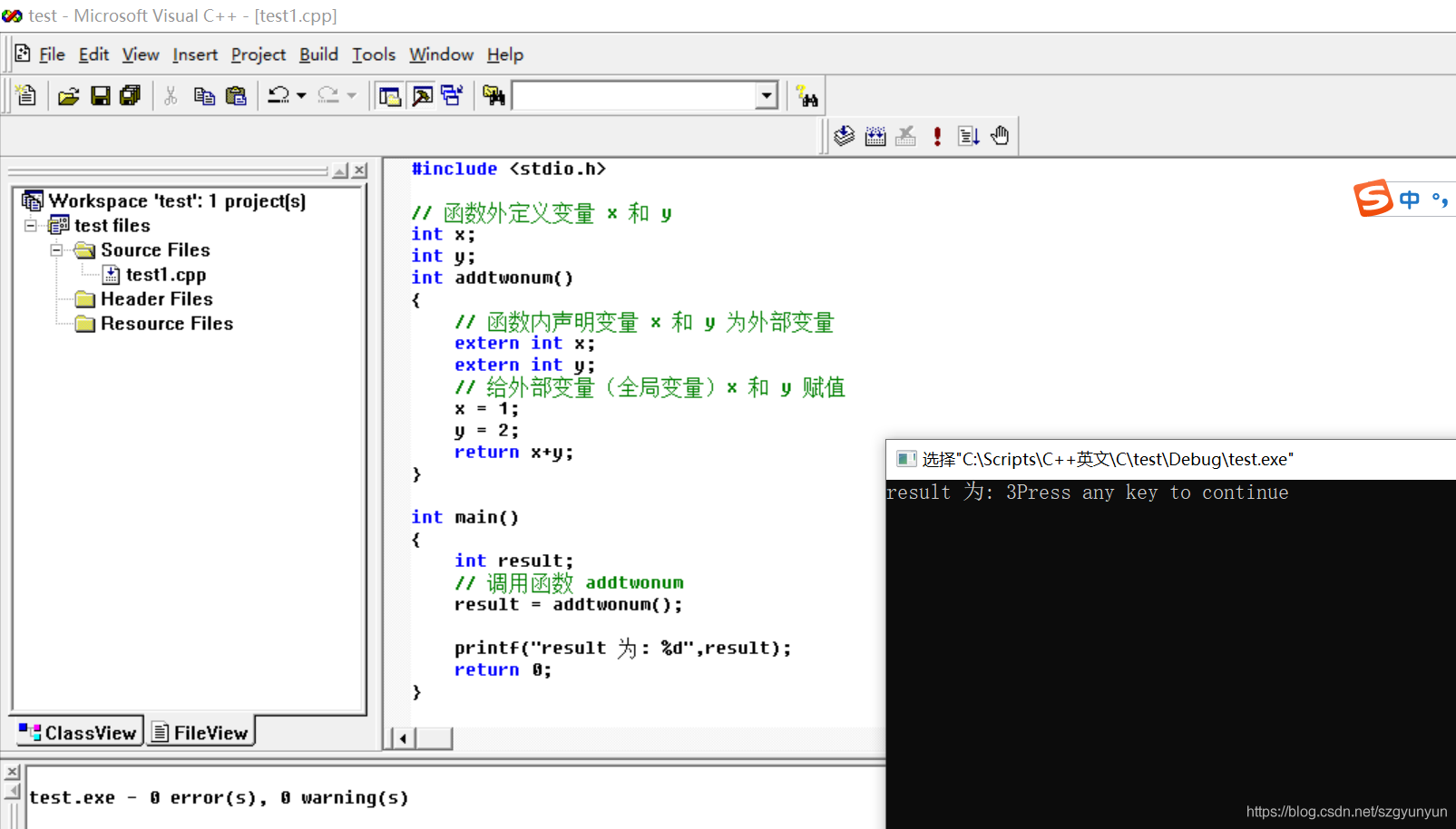The width and height of the screenshot is (1456, 829).
Task: Click the Redo arrow icon
Action: click(x=328, y=95)
